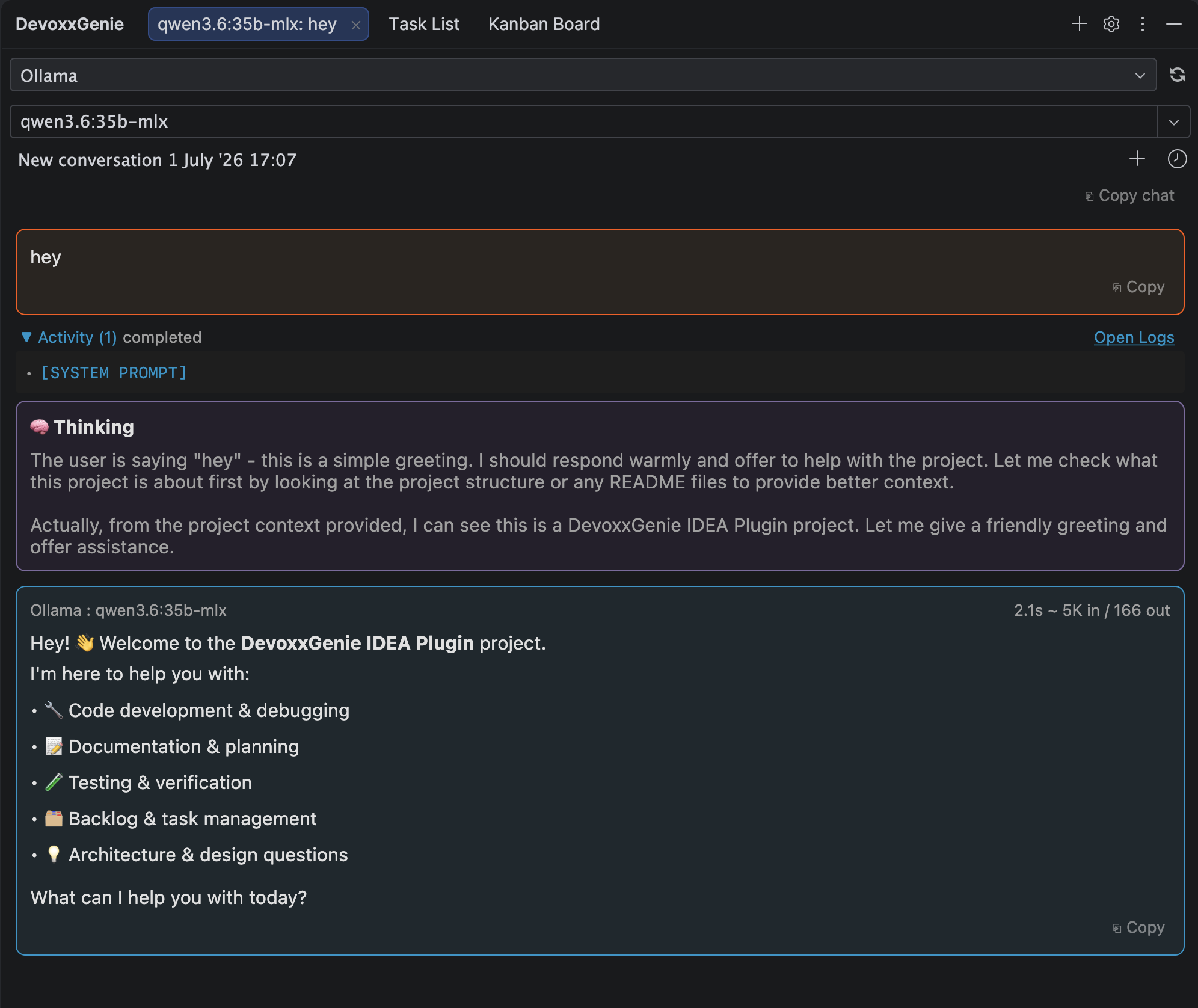This screenshot has height=1008, width=1198.
Task: Refresh the model list next to Ollama
Action: pos(1178,75)
